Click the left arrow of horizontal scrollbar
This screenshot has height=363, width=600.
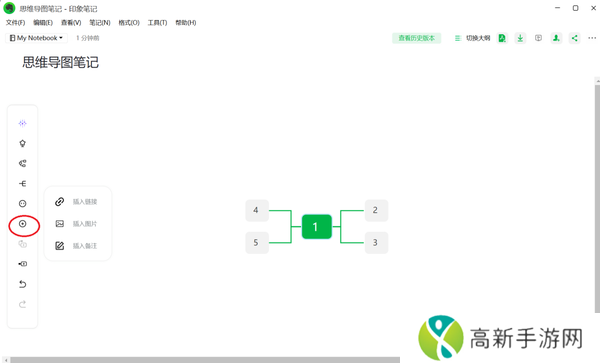[x=6, y=360]
